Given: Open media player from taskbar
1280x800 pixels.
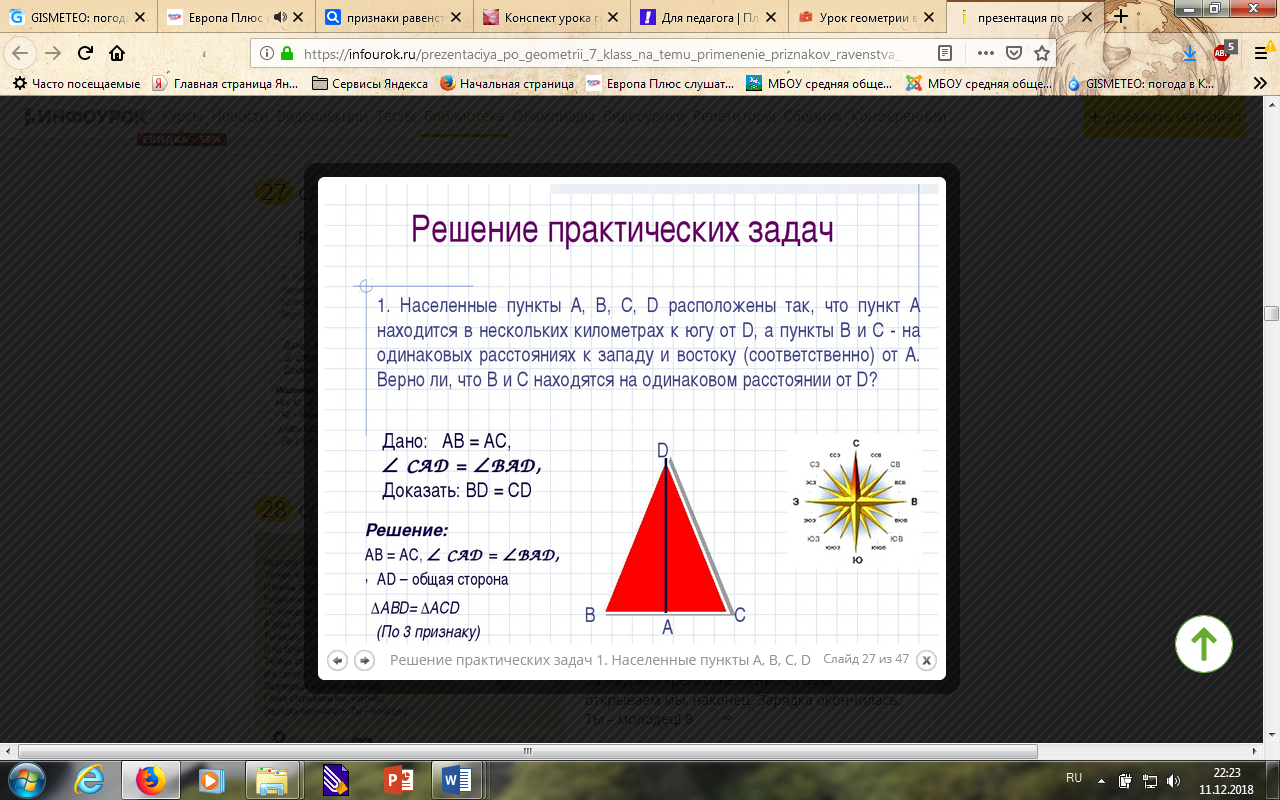Looking at the screenshot, I should coord(210,780).
